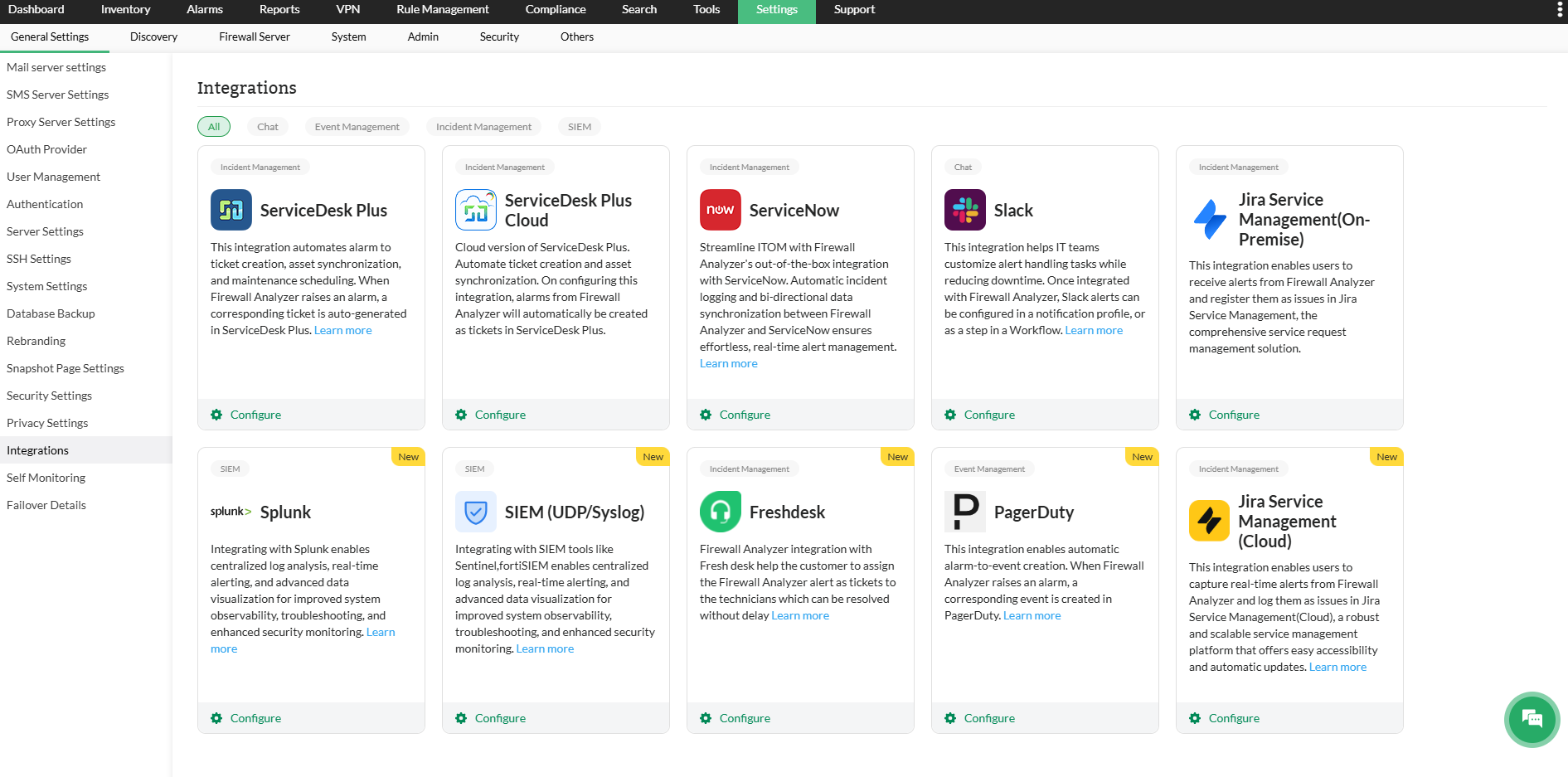Viewport: 1568px width, 777px height.
Task: Open the Tools menu
Action: 706,10
